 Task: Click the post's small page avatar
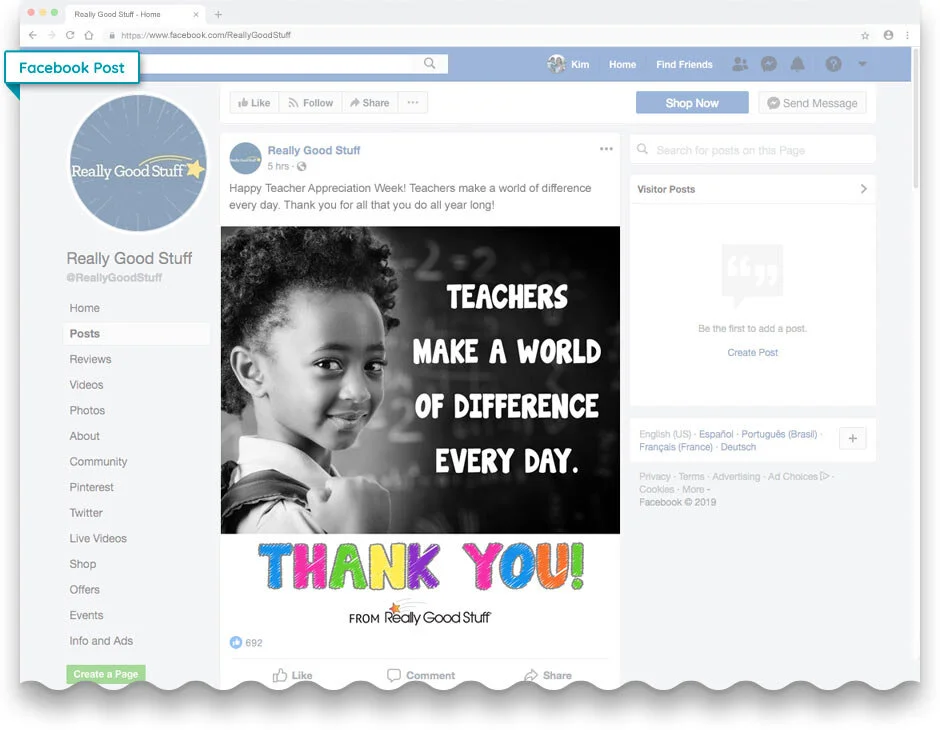245,158
